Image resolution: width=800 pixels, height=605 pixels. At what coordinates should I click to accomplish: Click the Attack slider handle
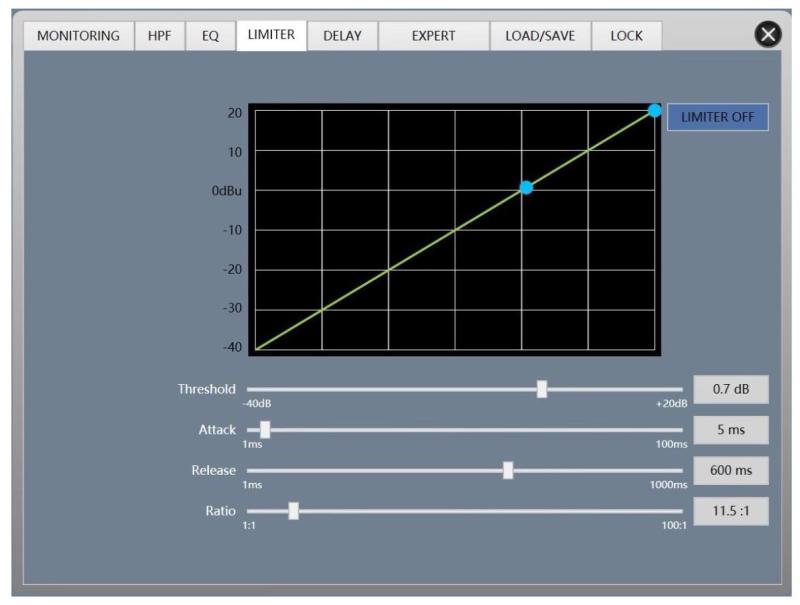tap(265, 430)
